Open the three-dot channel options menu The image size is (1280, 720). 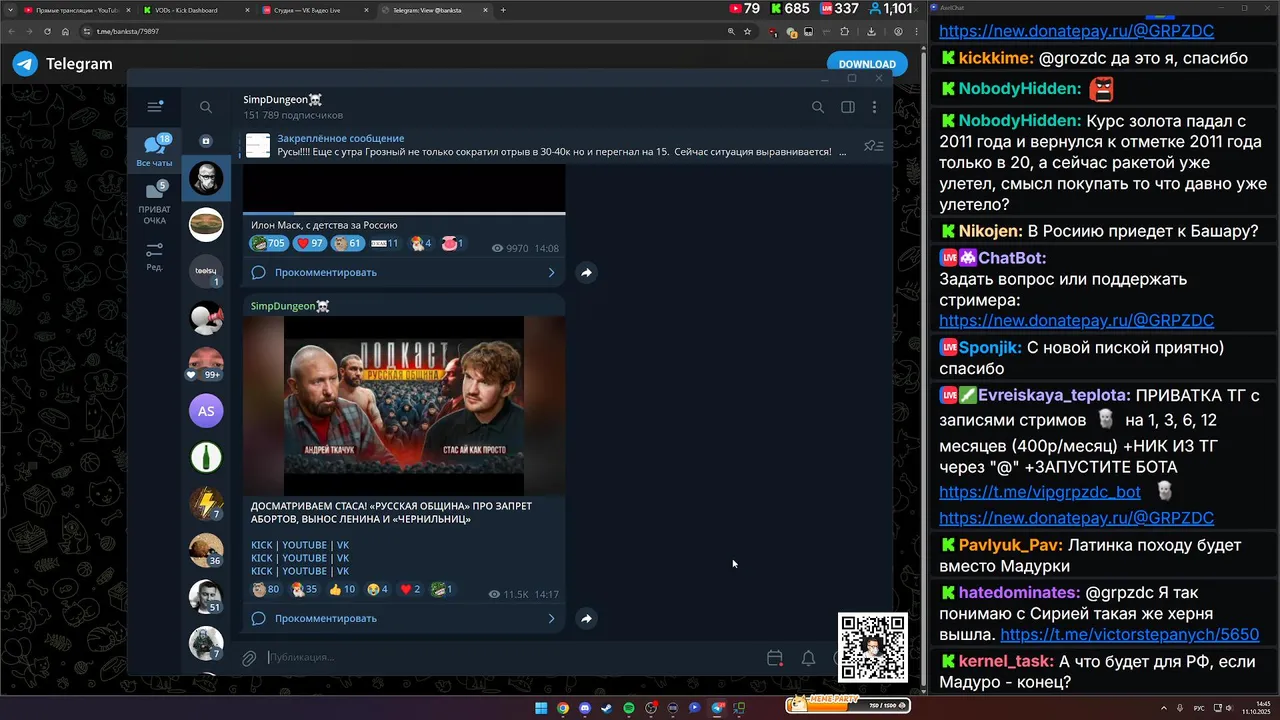click(875, 107)
